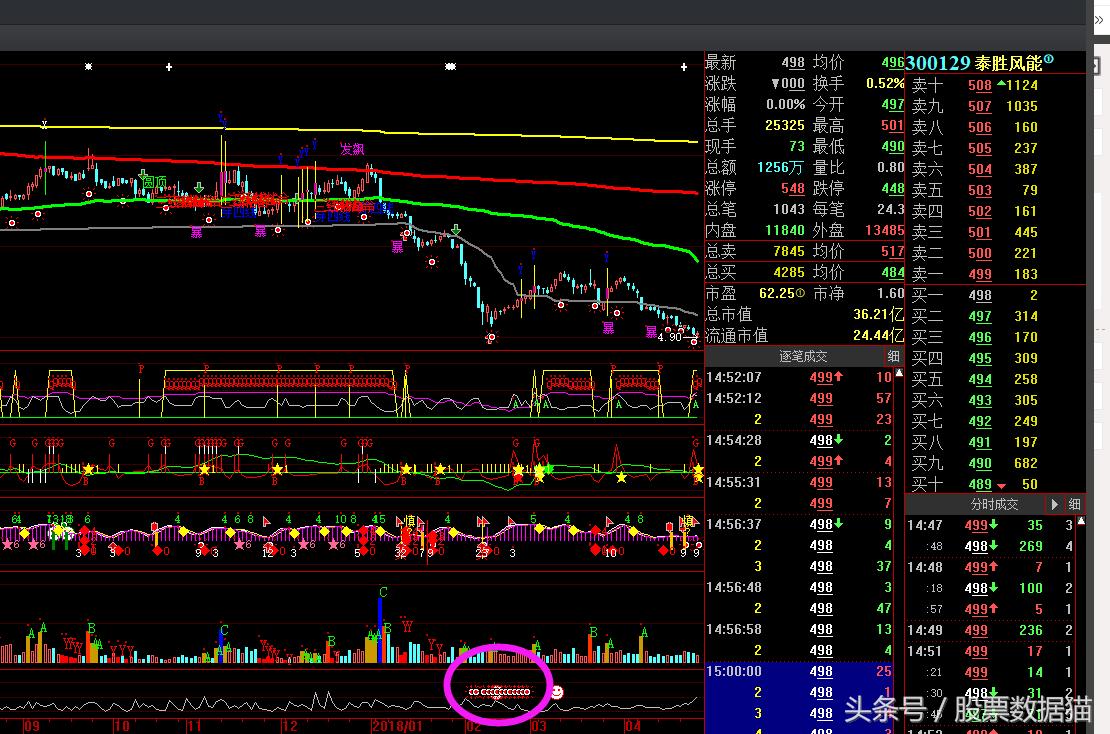The image size is (1110, 734).
Task: Click the smiley face icon below volume bars
Action: point(558,691)
